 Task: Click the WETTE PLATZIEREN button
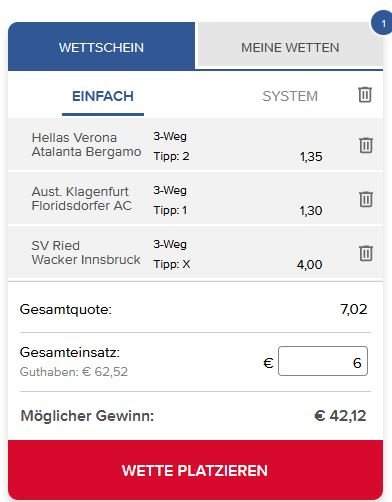click(x=195, y=470)
